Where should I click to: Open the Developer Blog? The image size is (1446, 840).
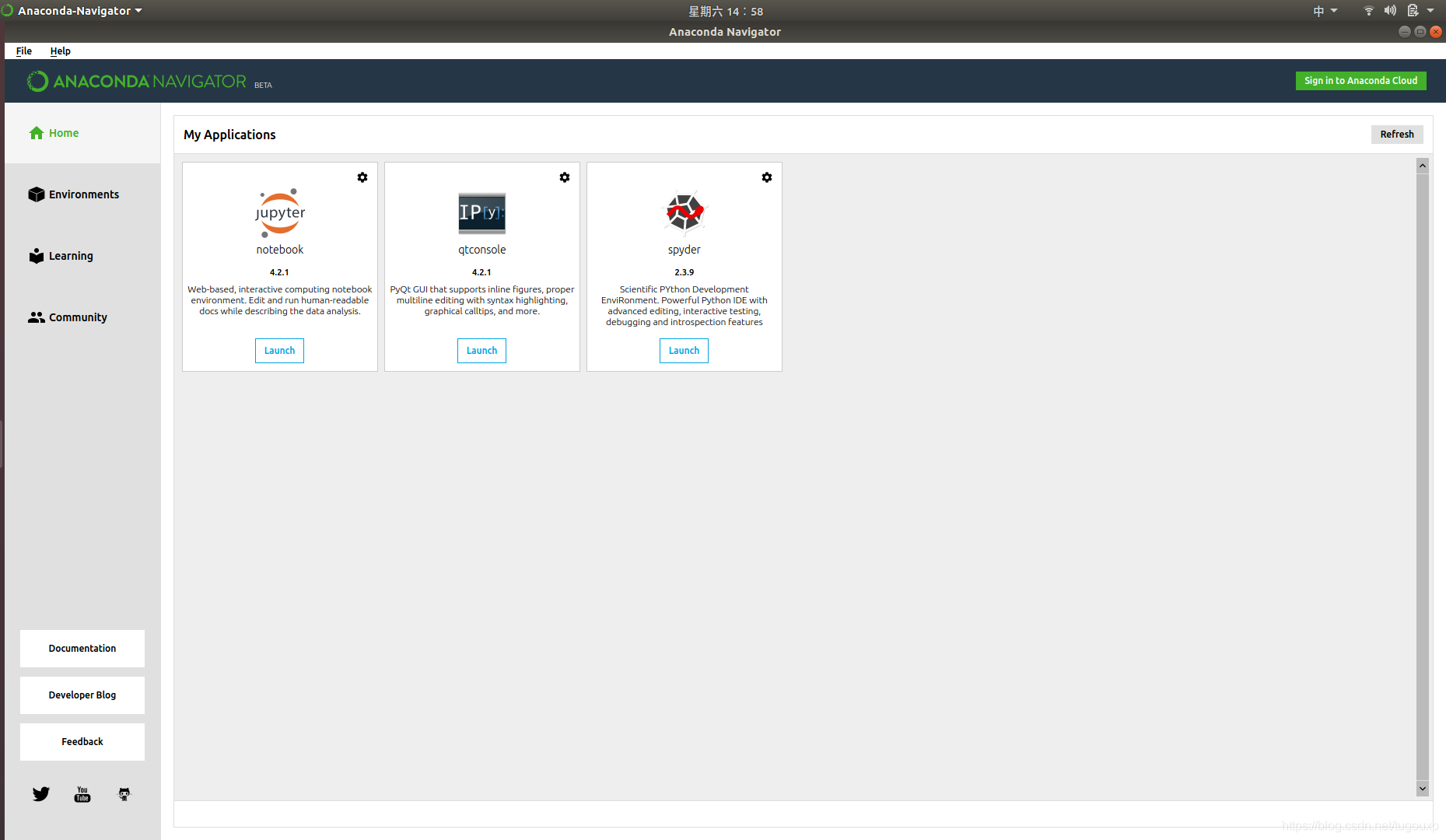[x=82, y=695]
